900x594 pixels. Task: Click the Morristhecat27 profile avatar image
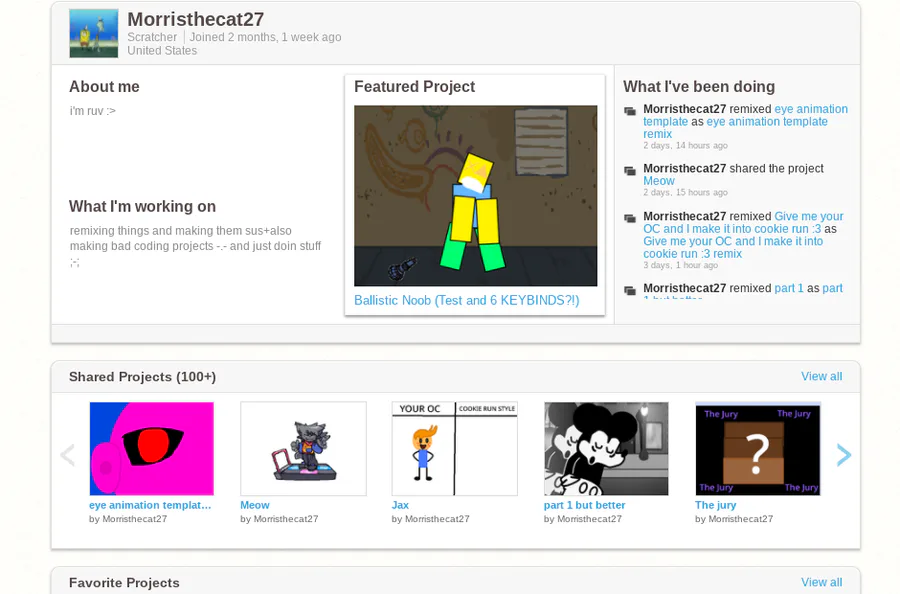pos(94,33)
